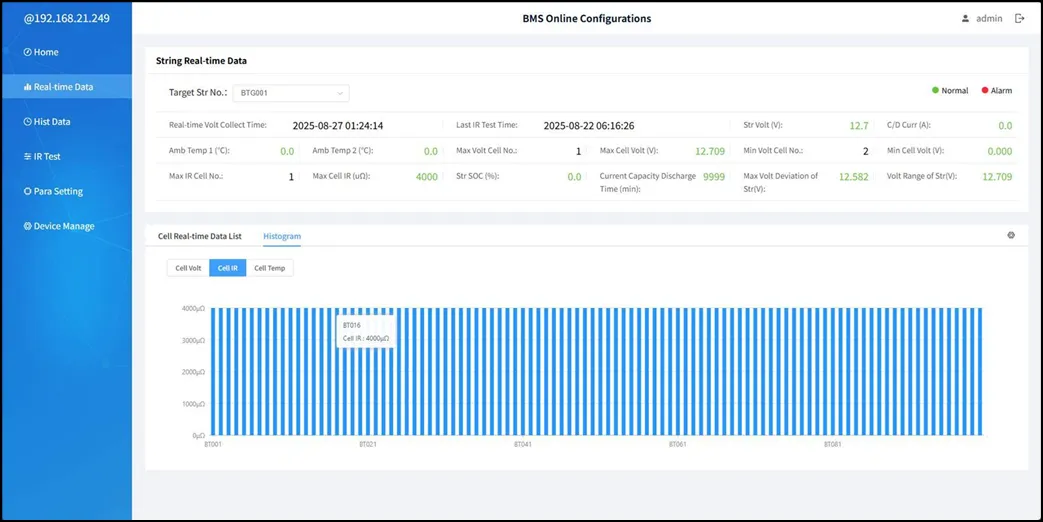Click the BT061 x-axis label

[x=678, y=444]
